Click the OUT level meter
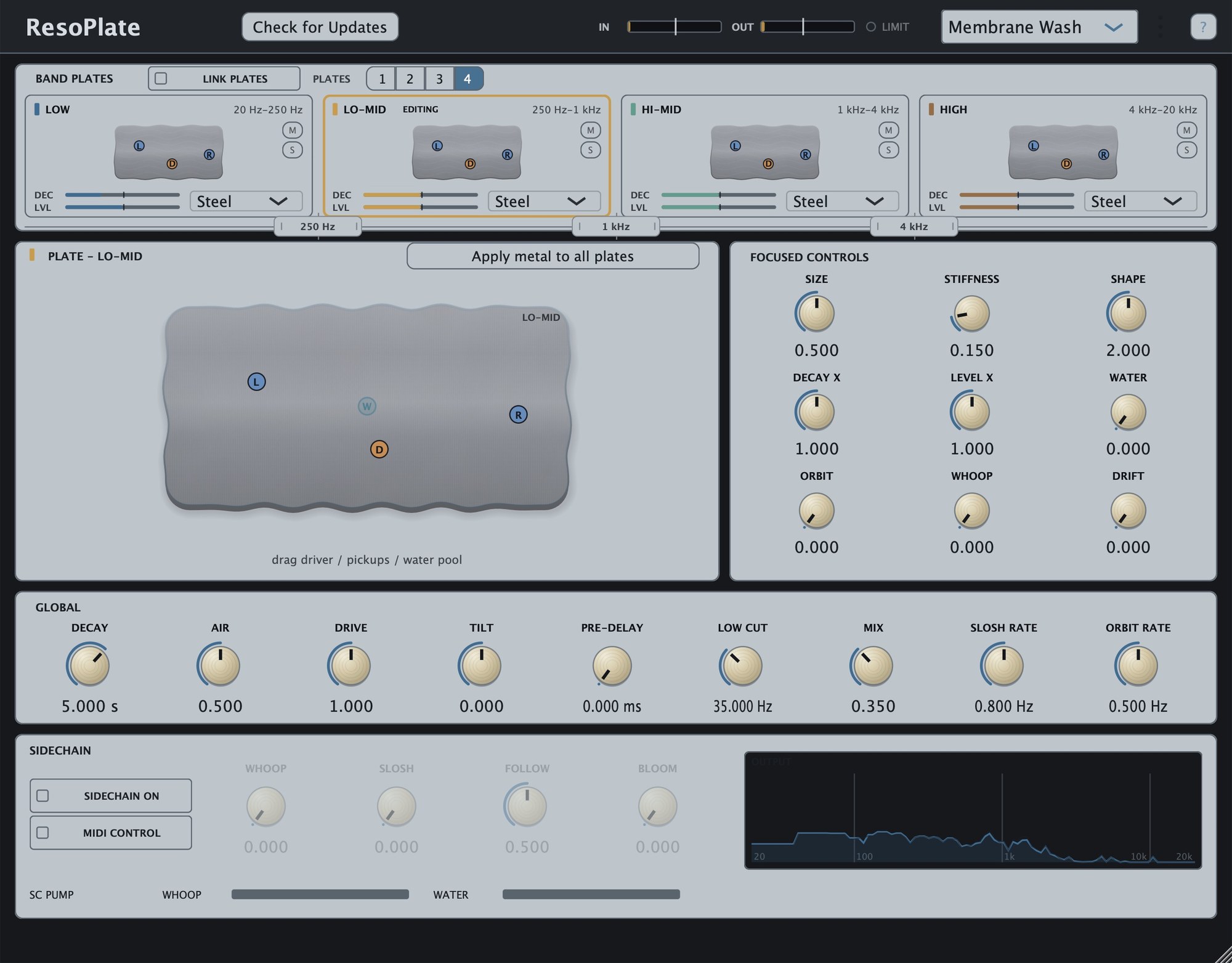Screen dimensions: 1232x963 point(808,26)
